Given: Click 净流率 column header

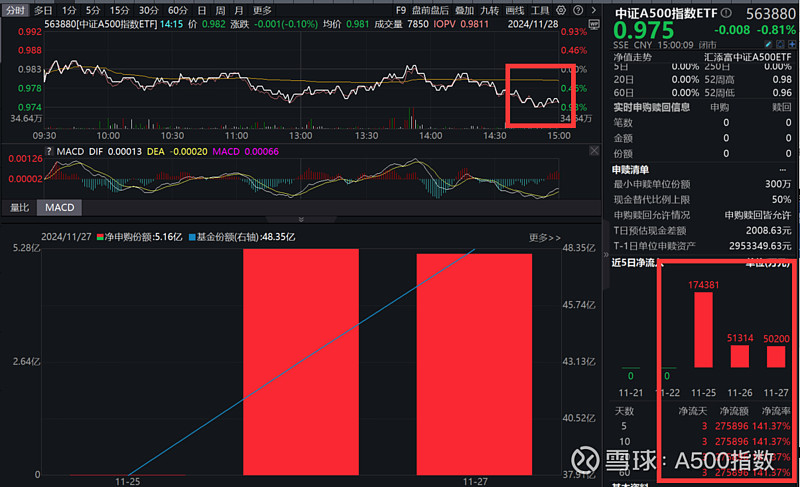Looking at the screenshot, I should coord(776,411).
